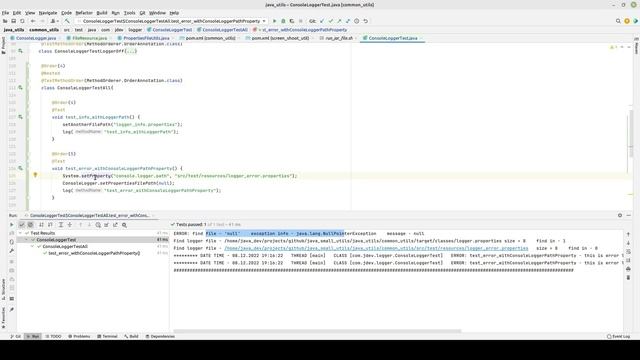Open the Tools menu

pos(129,13)
